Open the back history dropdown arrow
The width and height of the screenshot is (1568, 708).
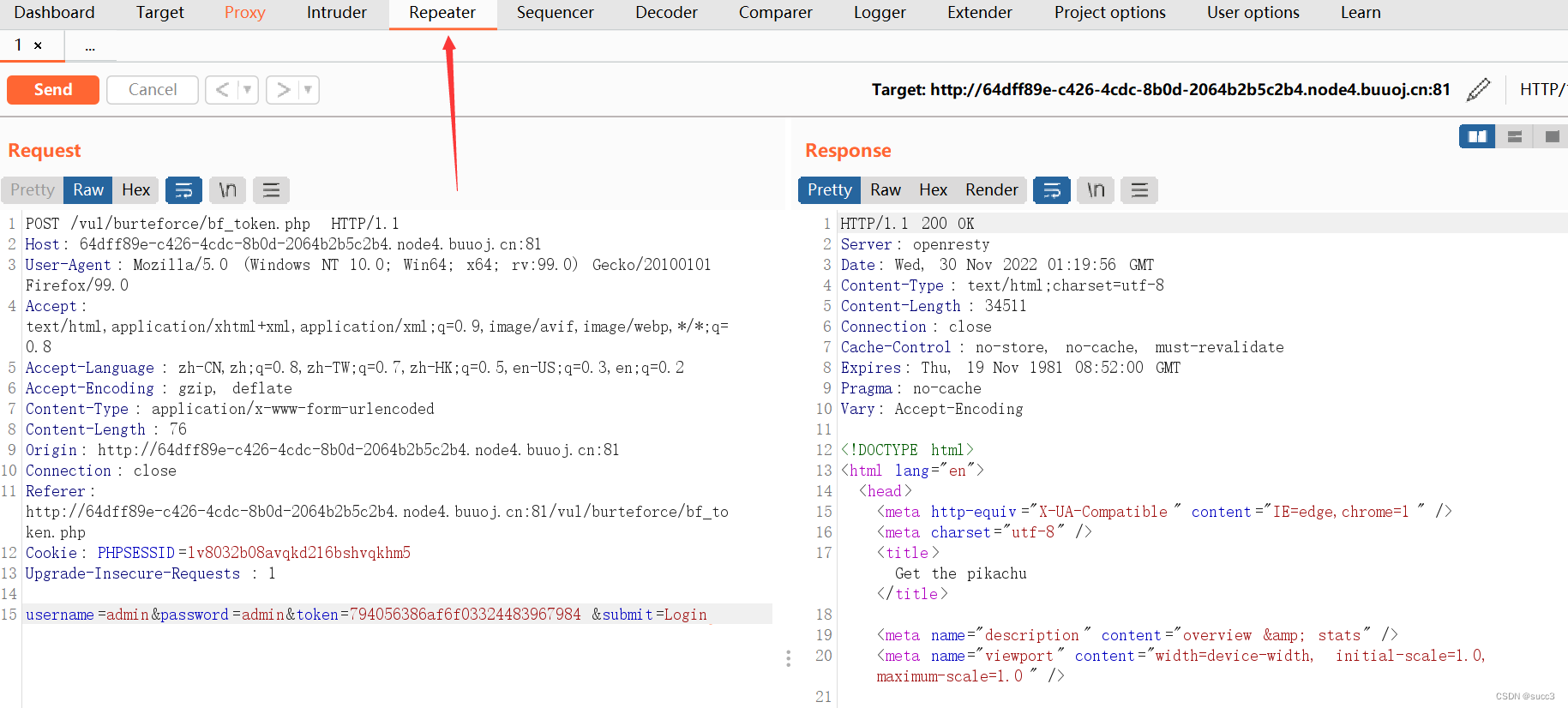(248, 89)
